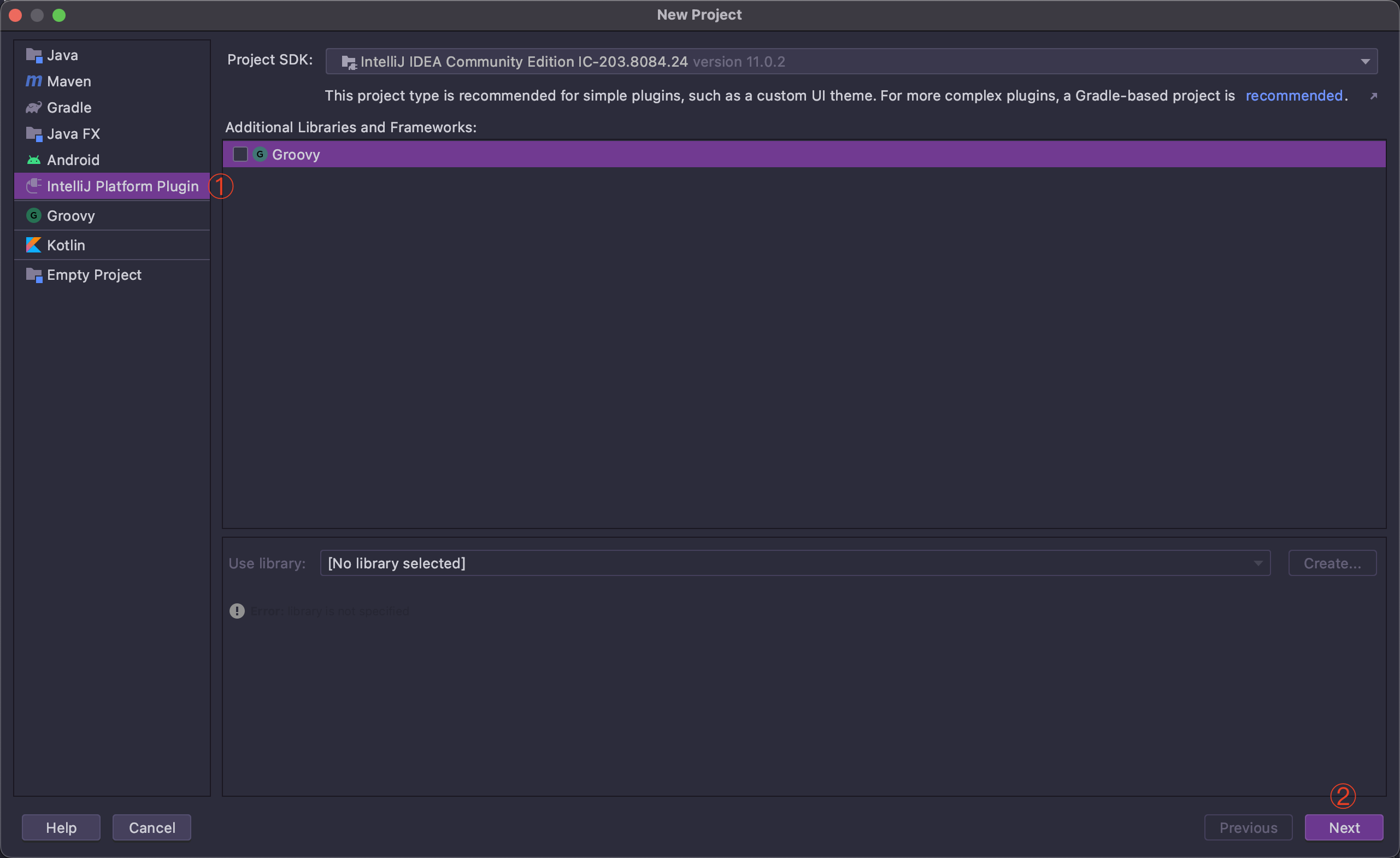The width and height of the screenshot is (1400, 858).
Task: Click the SDK icon in Project SDK field
Action: point(349,62)
